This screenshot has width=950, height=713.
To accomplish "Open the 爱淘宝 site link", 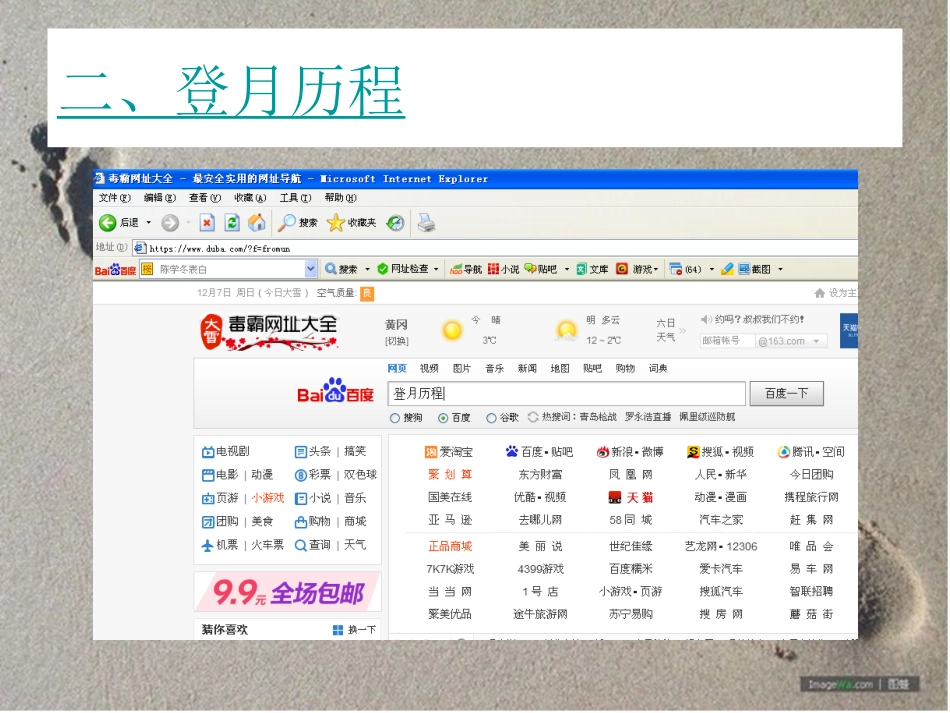I will [449, 453].
